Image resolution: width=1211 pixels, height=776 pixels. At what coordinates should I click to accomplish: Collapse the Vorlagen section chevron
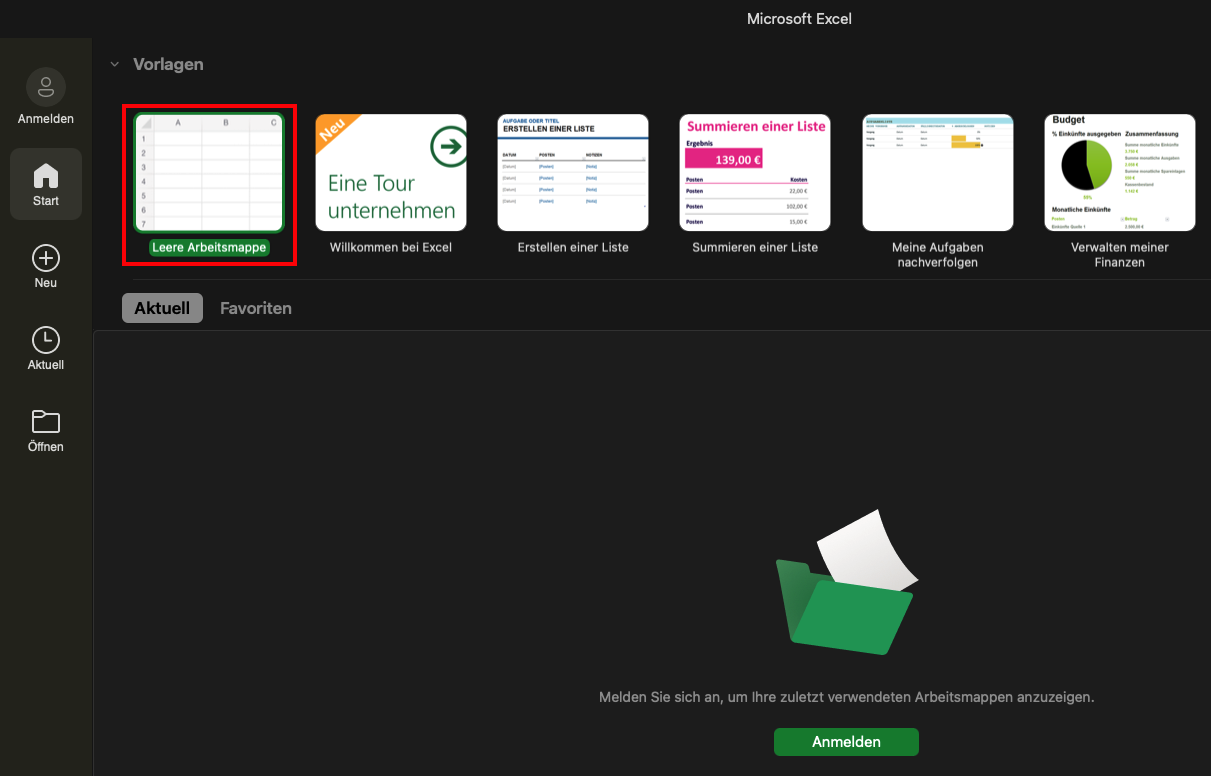[115, 65]
